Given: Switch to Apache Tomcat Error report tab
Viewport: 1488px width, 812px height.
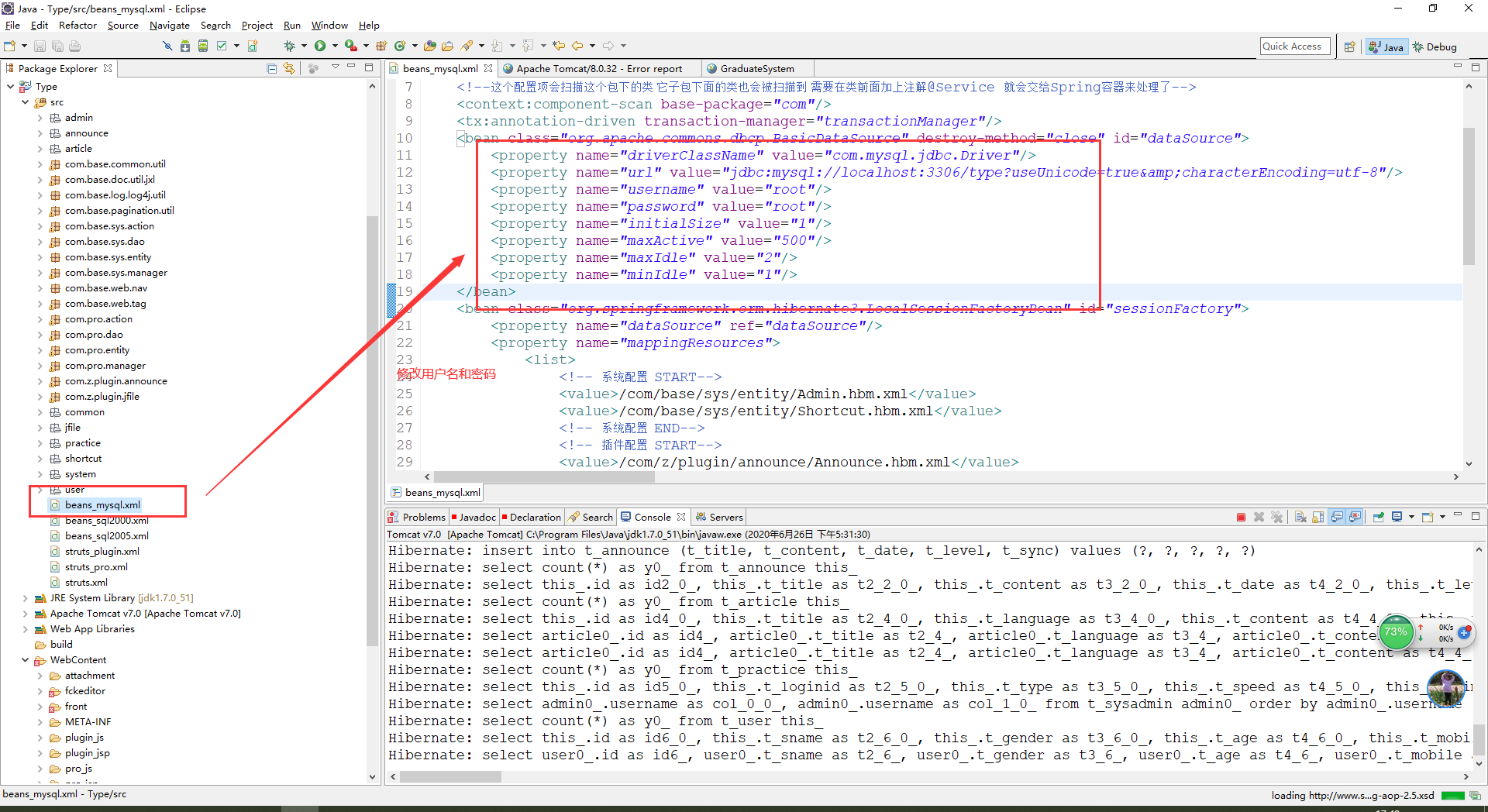Looking at the screenshot, I should [x=598, y=68].
